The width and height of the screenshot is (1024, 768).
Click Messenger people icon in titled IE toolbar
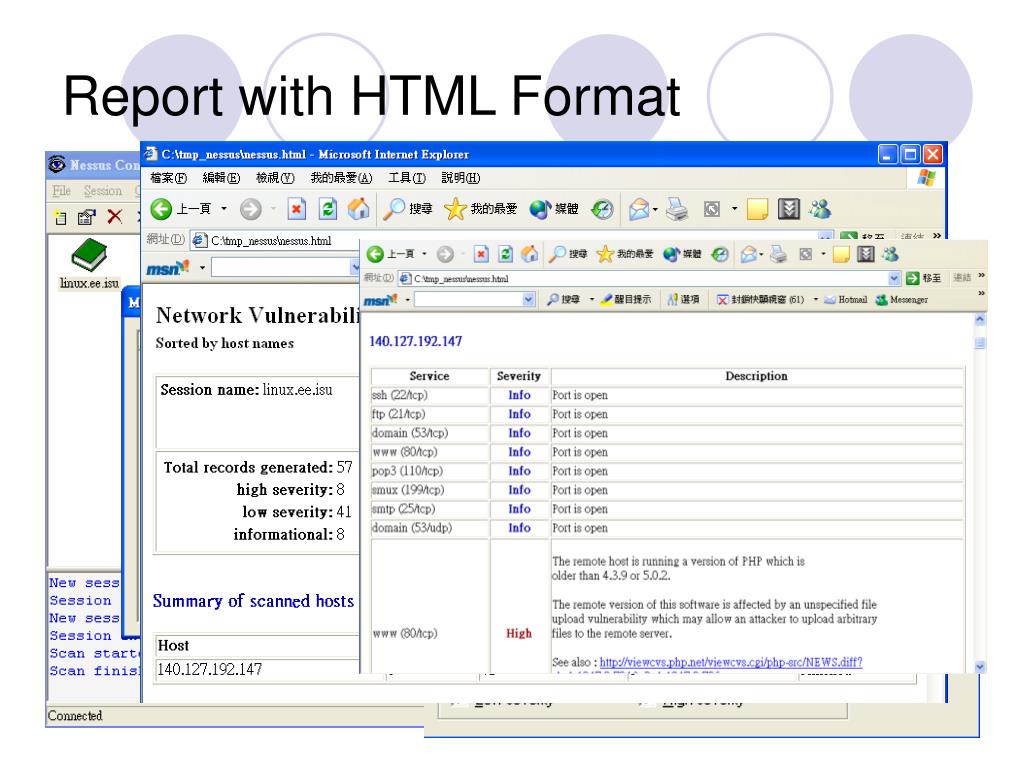pos(820,209)
